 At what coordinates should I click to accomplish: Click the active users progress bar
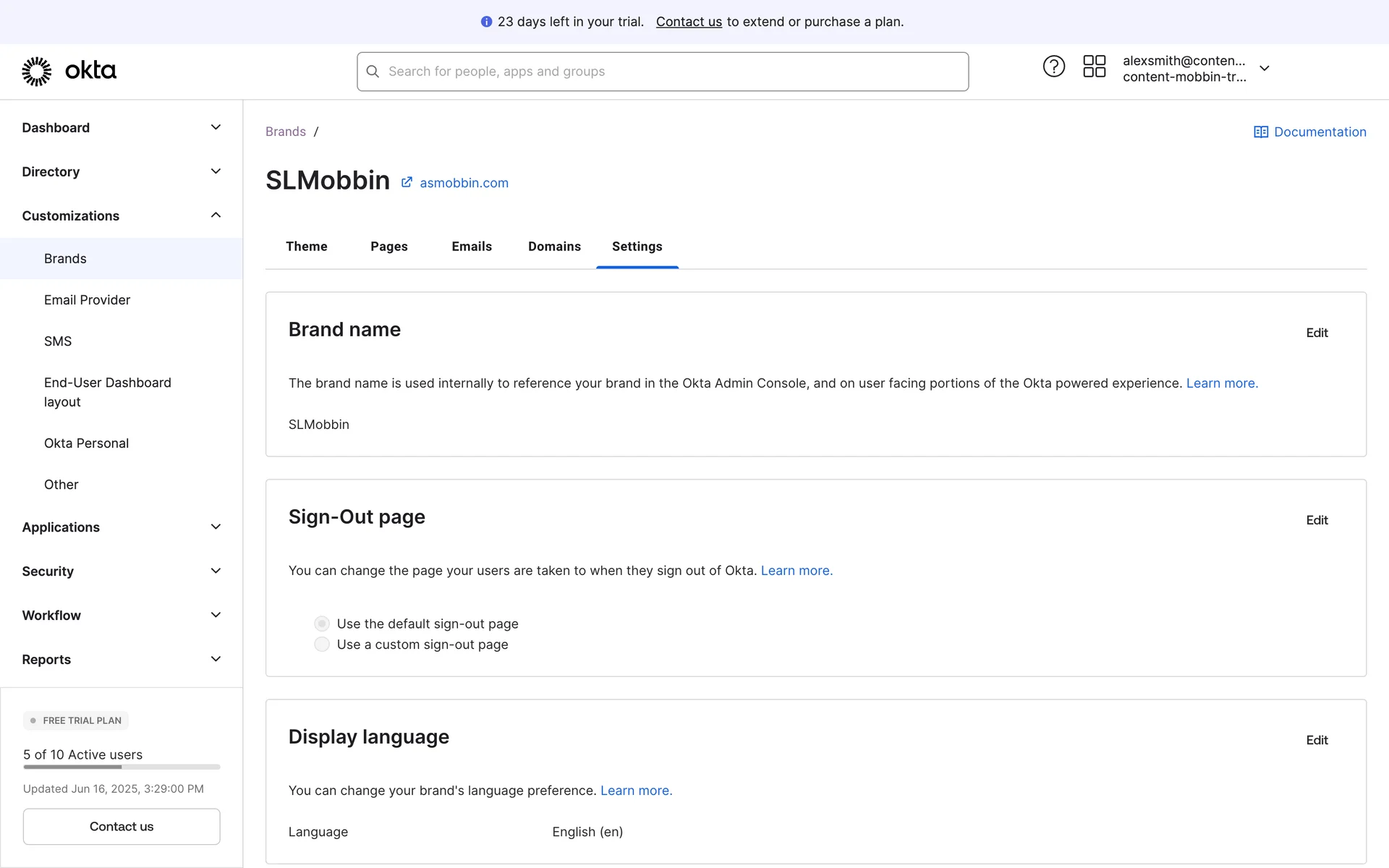[122, 767]
